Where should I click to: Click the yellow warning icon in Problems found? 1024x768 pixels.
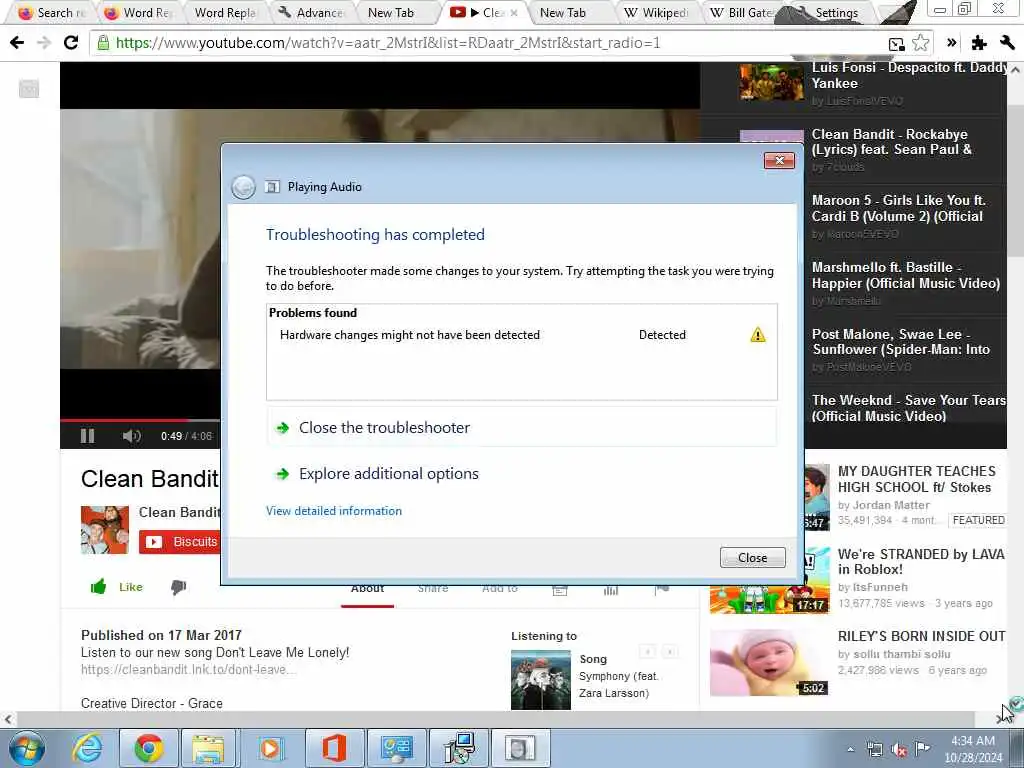coord(758,335)
